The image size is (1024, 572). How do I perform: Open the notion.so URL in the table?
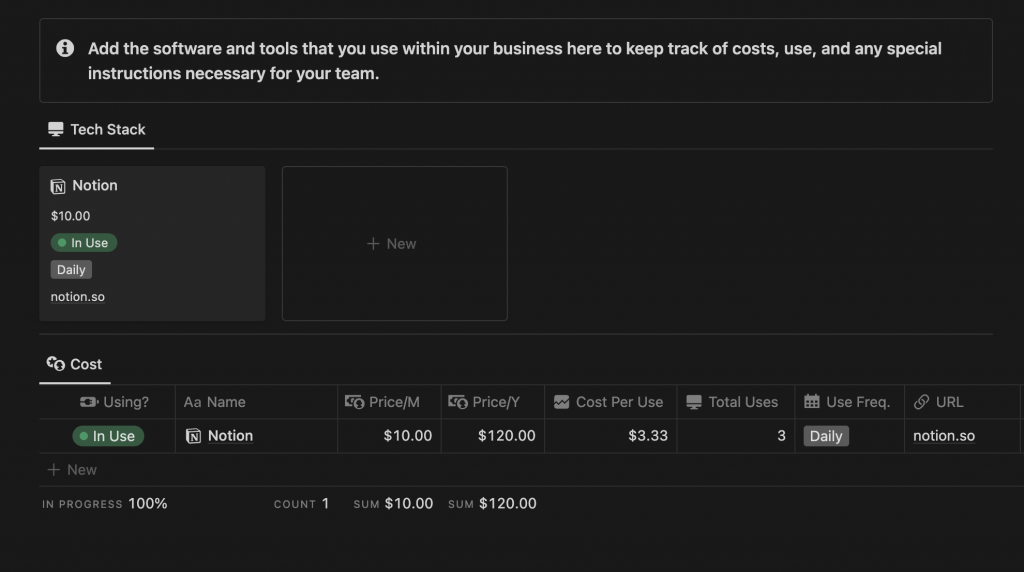943,436
